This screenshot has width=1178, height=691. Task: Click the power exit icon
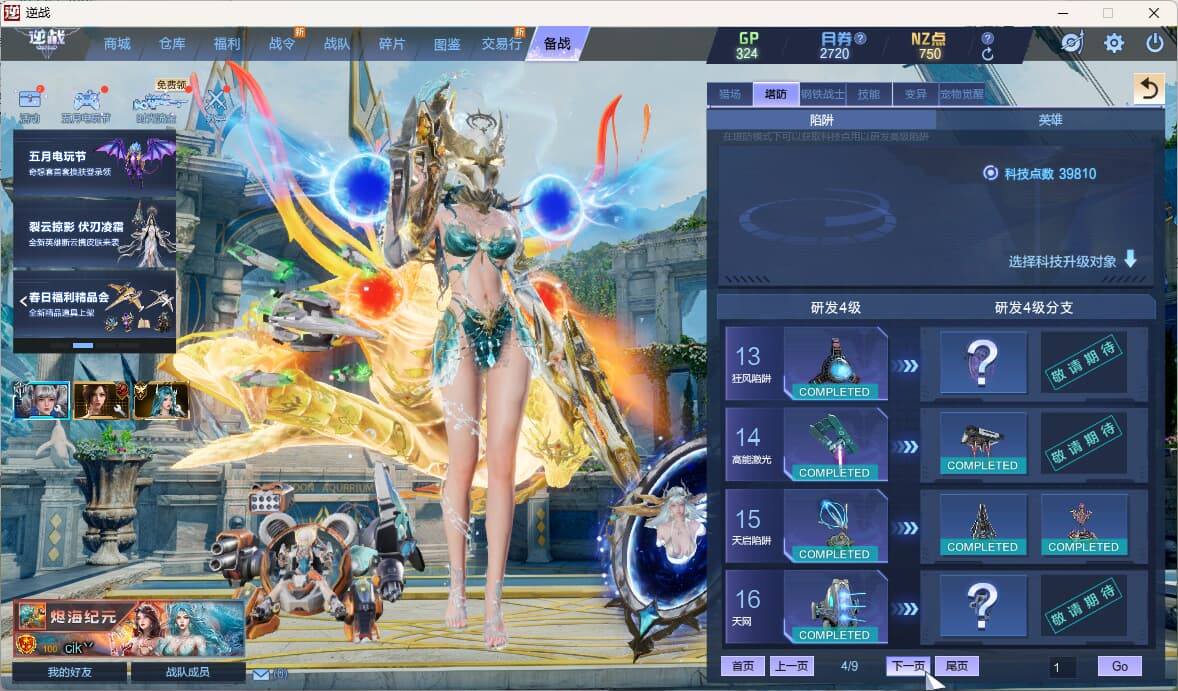coord(1155,43)
